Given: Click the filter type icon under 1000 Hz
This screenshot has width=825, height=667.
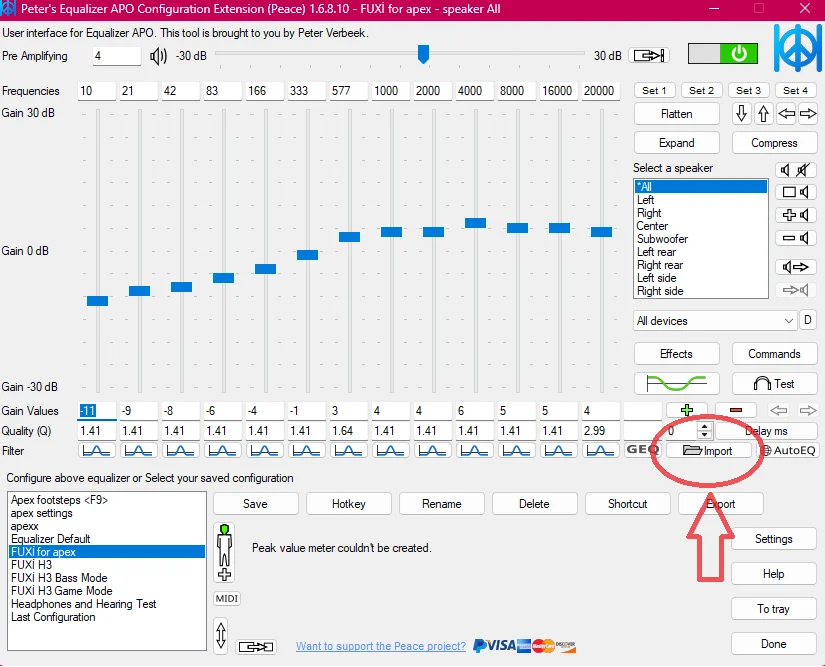Looking at the screenshot, I should (390, 451).
